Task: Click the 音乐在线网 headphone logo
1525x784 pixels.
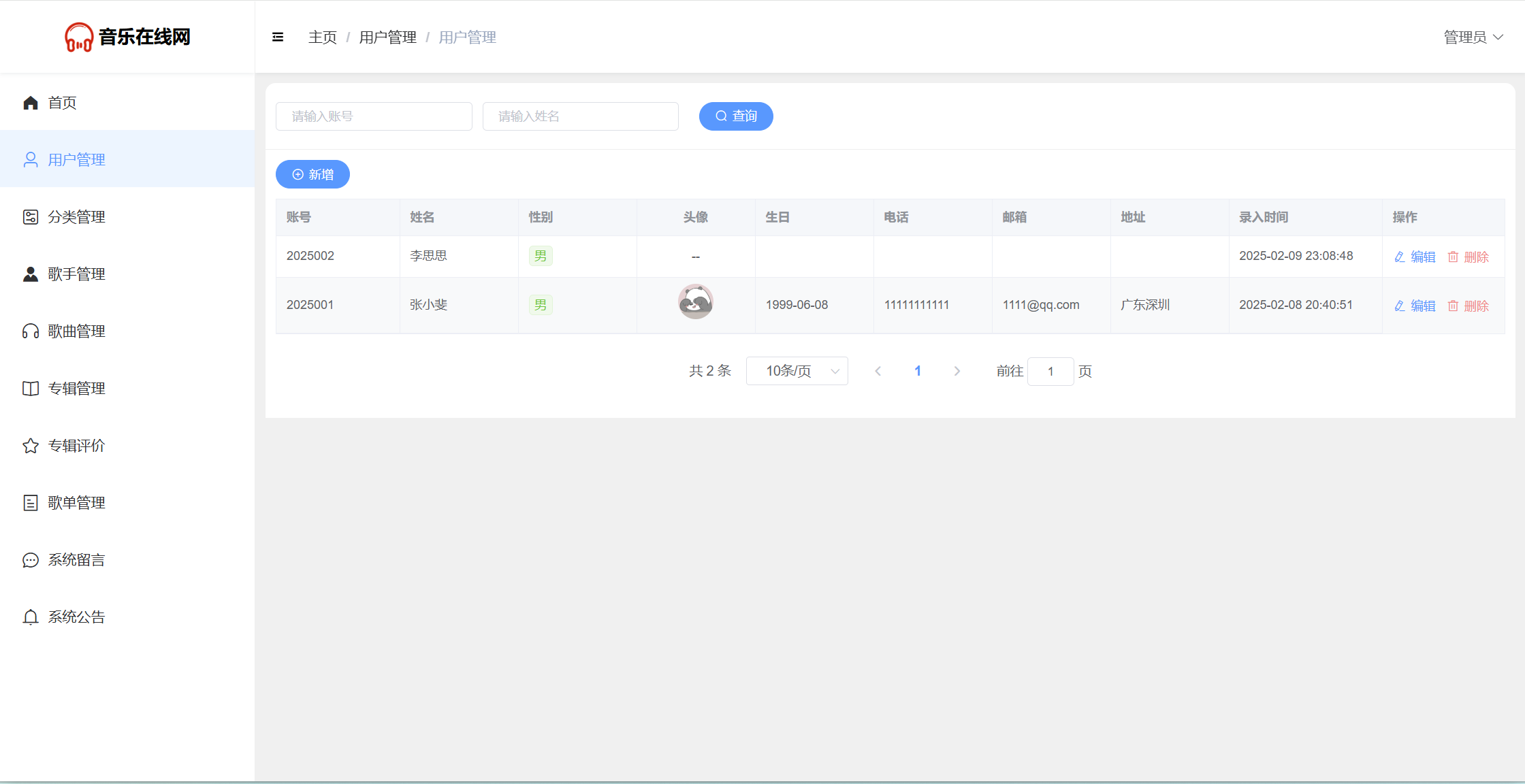Action: coord(79,37)
